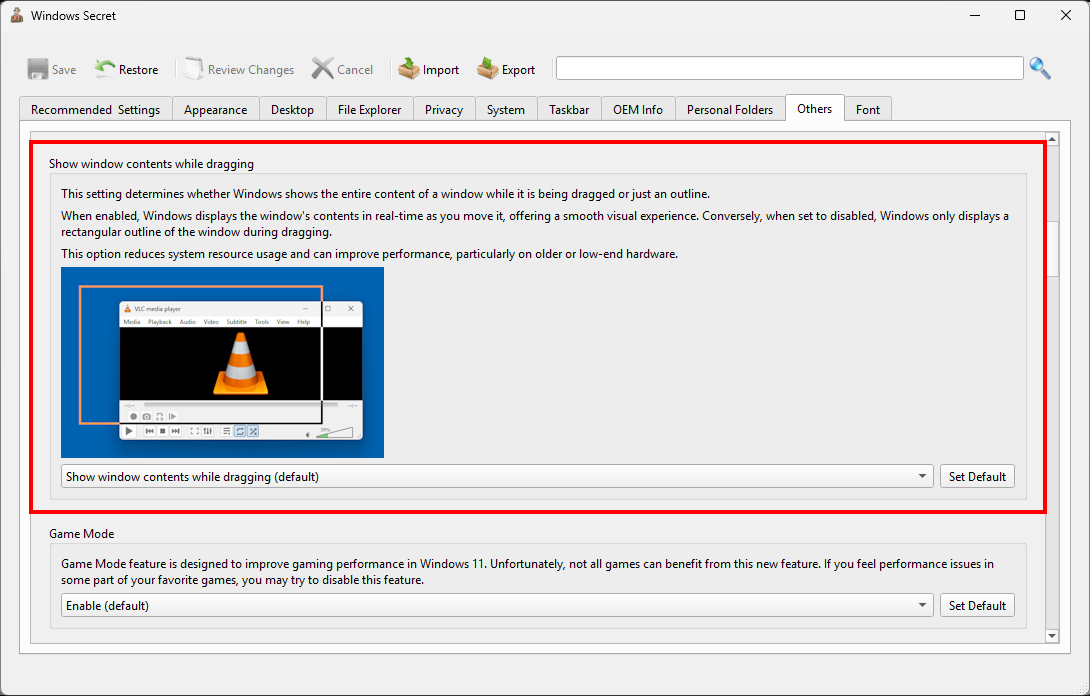Select the File Explorer tab
The width and height of the screenshot is (1090, 696).
(x=370, y=109)
